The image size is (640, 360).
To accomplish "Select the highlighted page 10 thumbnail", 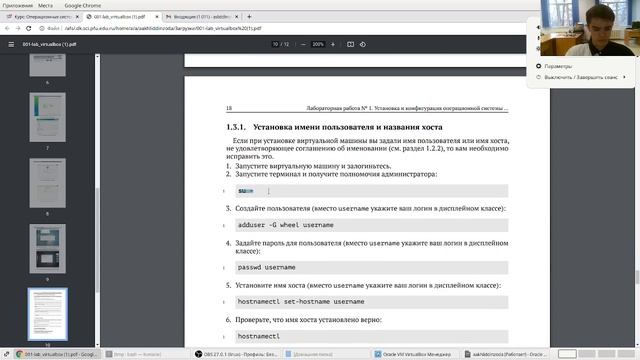I will (x=47, y=314).
